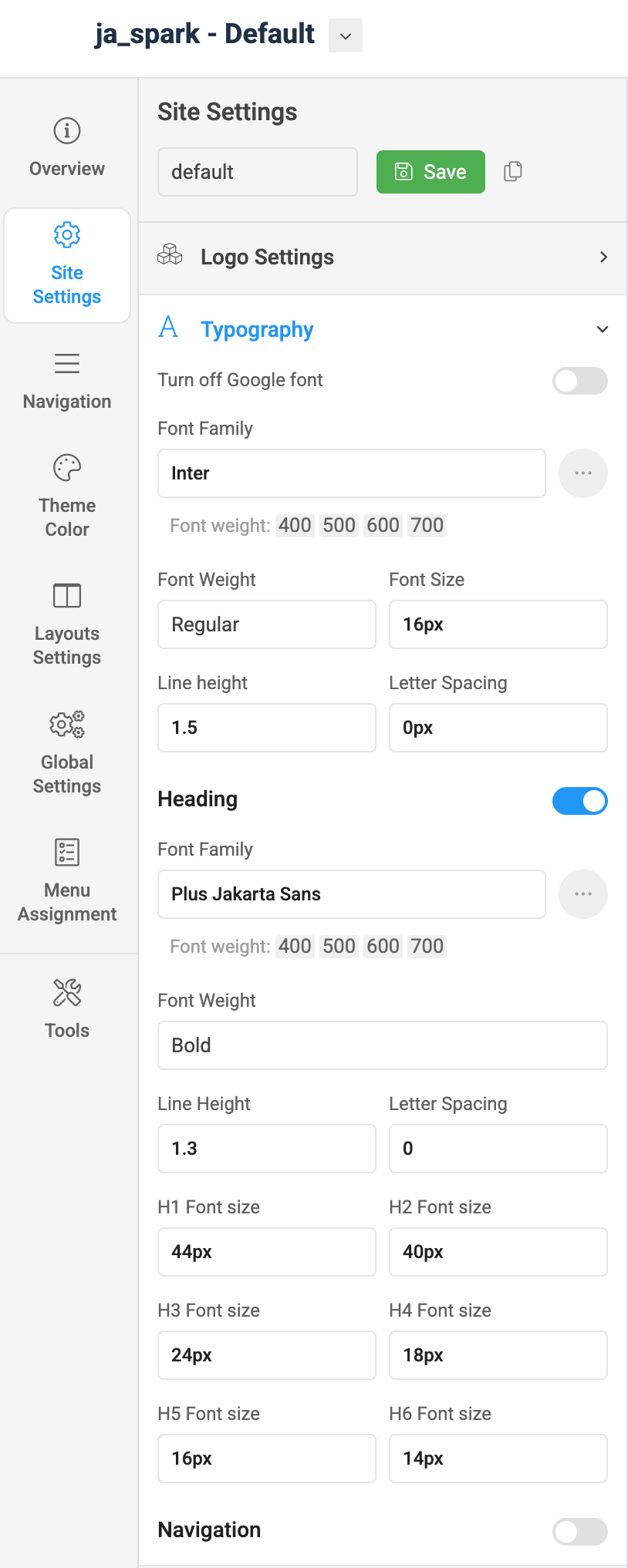Select the Tools wrench icon
This screenshot has width=628, height=1568.
(66, 993)
